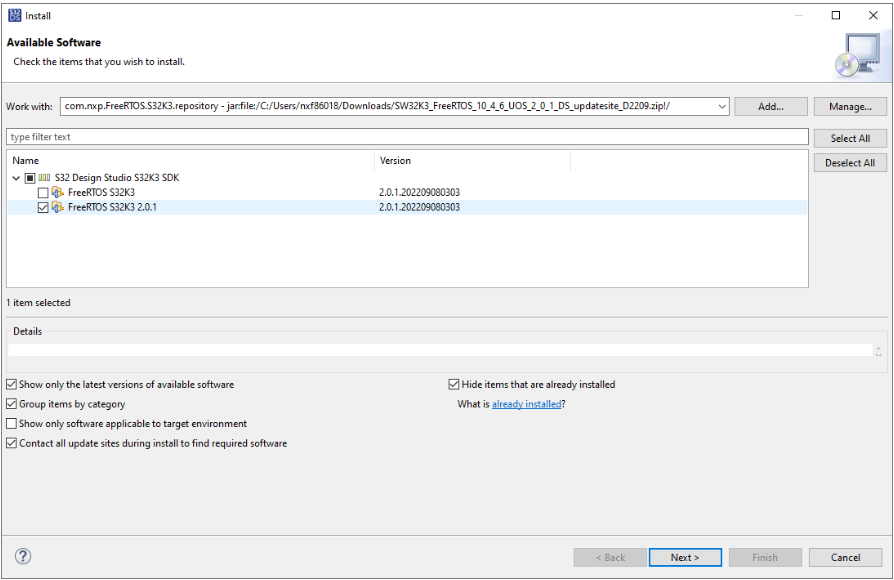Viewport: 894px width, 580px height.
Task: Toggle Group items by category checkbox
Action: click(x=11, y=404)
